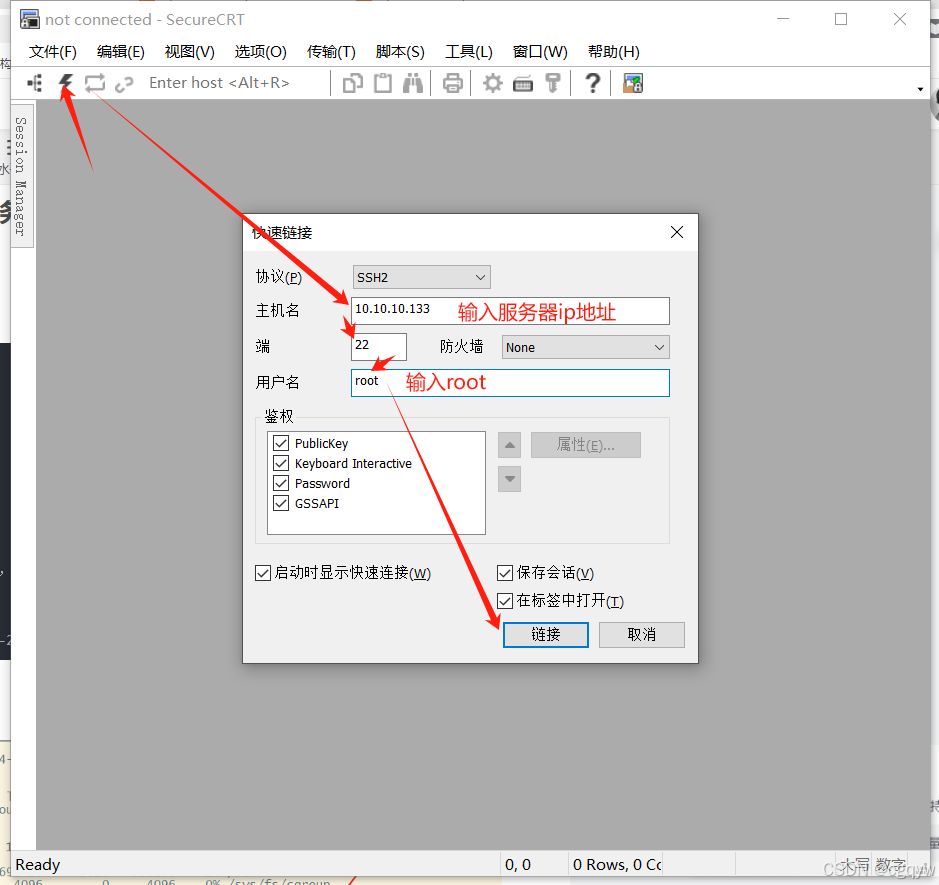Click the Public Key Assistant key icon

coord(553,83)
